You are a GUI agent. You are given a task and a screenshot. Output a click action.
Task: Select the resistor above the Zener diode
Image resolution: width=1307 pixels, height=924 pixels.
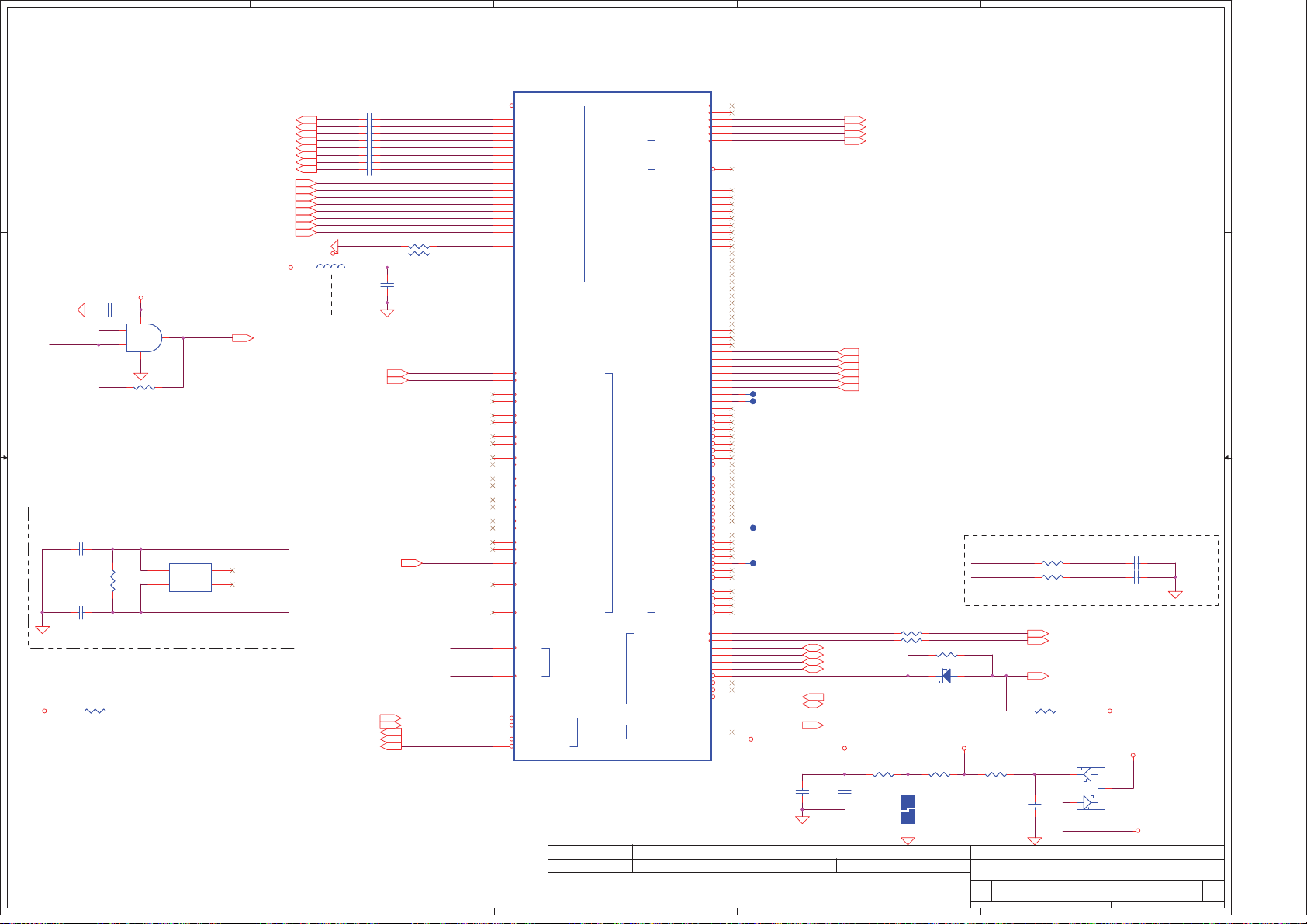coord(947,656)
